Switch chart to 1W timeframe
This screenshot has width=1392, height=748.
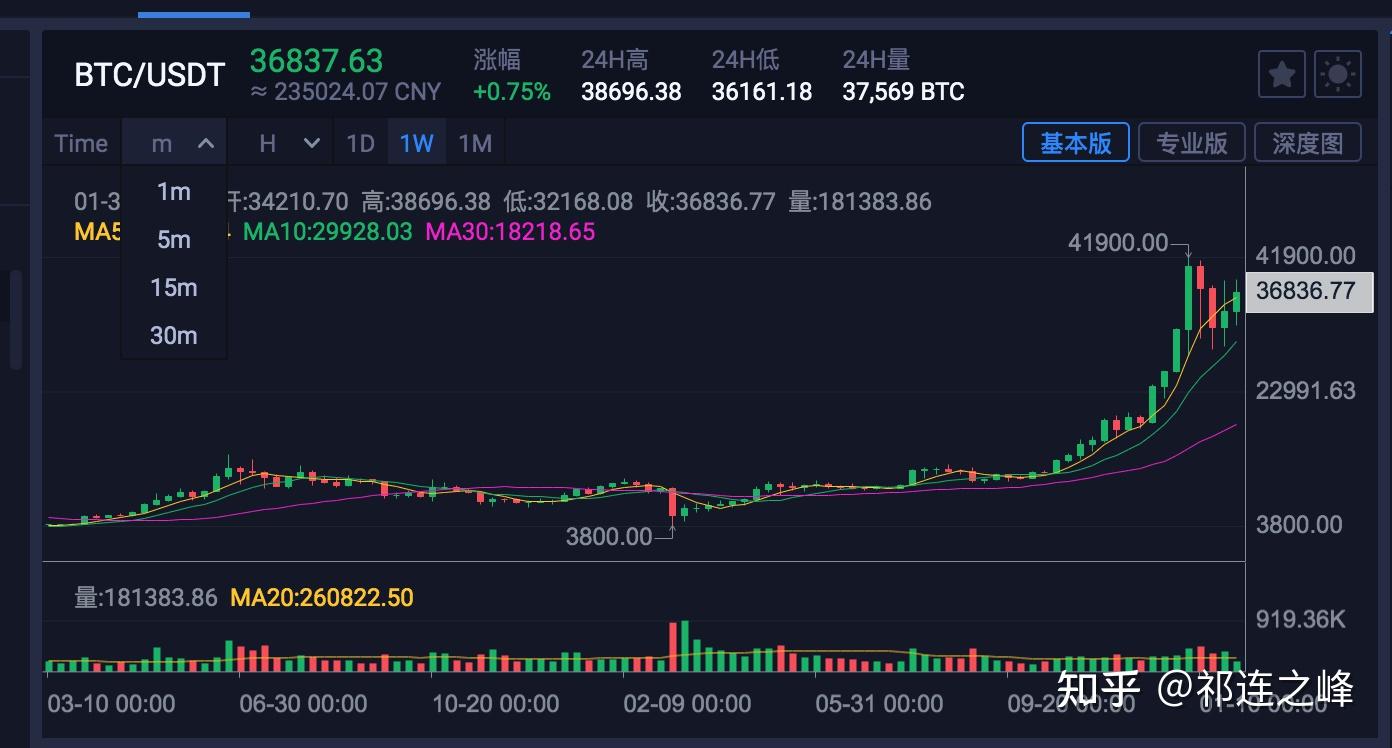tap(416, 143)
